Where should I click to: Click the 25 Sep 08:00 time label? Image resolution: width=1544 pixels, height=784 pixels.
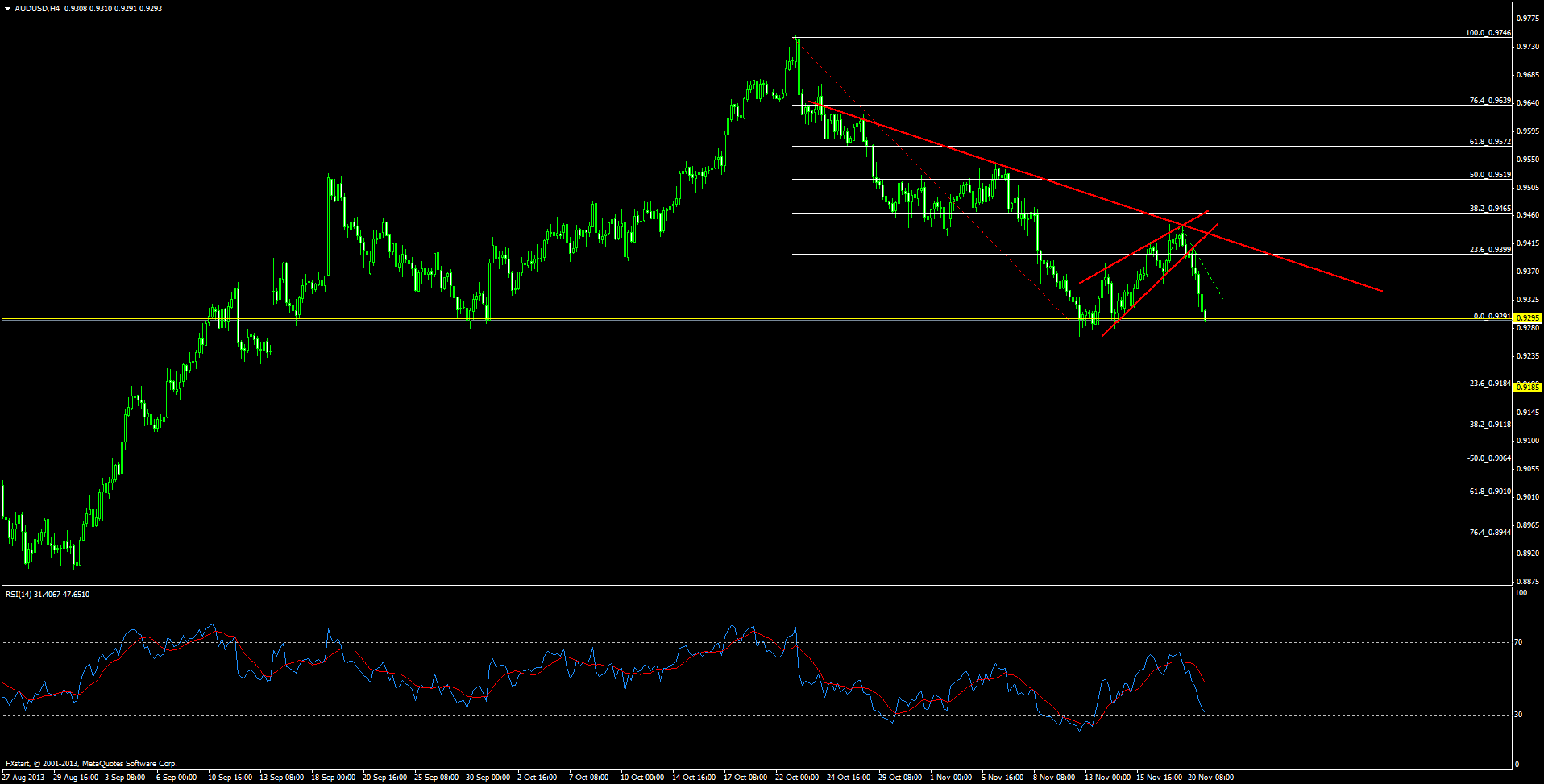point(437,778)
